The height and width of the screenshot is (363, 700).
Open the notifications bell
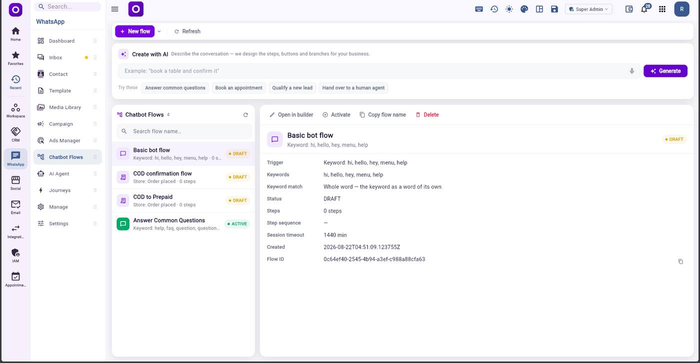click(644, 9)
